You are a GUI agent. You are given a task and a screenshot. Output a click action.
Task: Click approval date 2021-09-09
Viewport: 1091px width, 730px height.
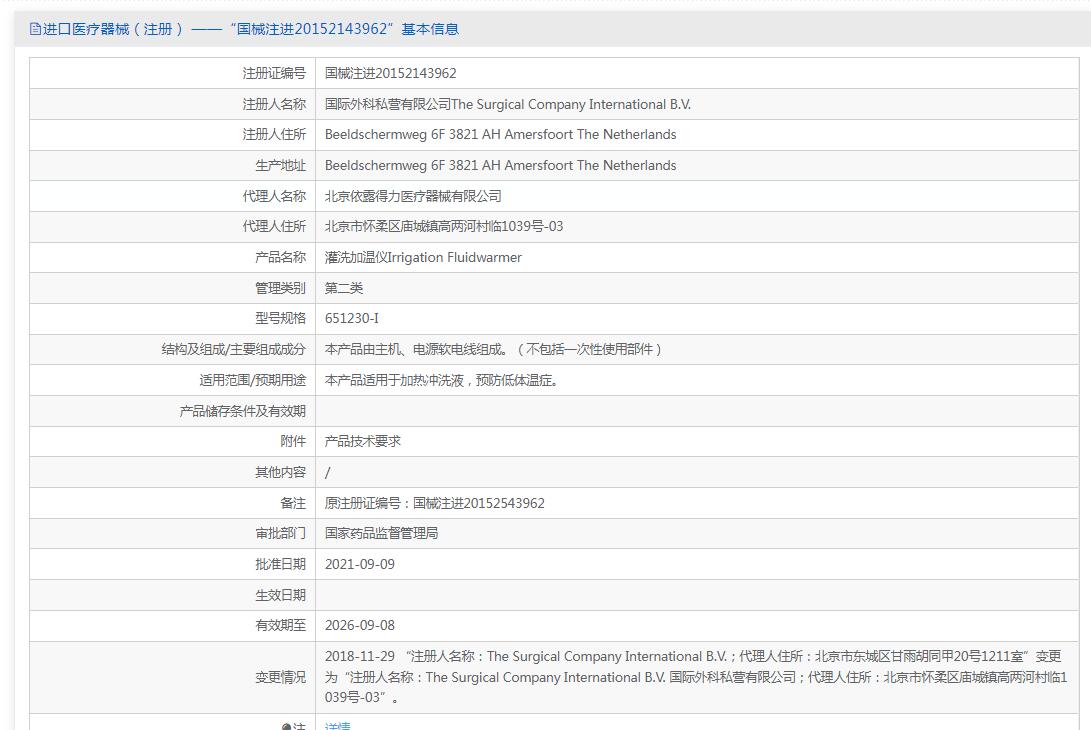360,564
